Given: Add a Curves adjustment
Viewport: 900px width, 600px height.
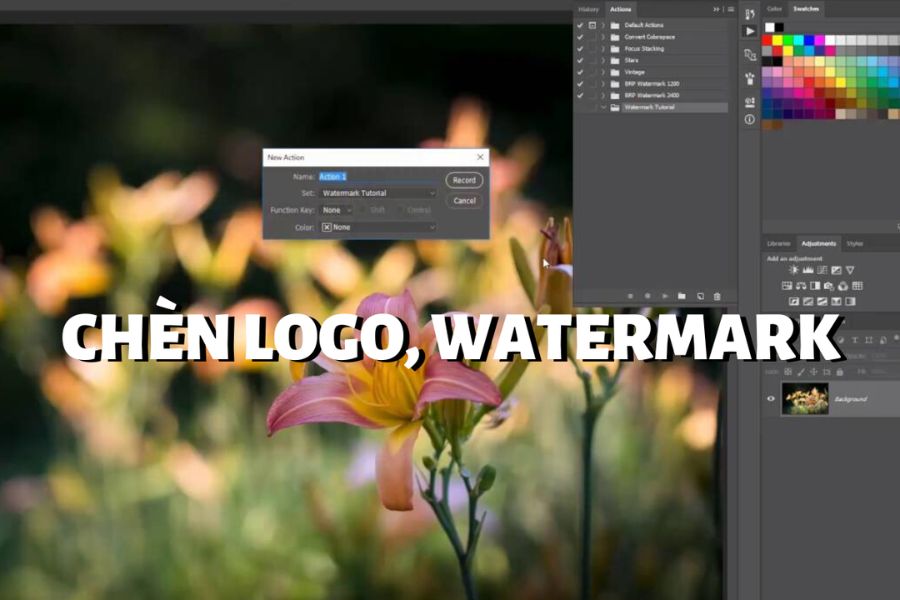Looking at the screenshot, I should pos(822,270).
